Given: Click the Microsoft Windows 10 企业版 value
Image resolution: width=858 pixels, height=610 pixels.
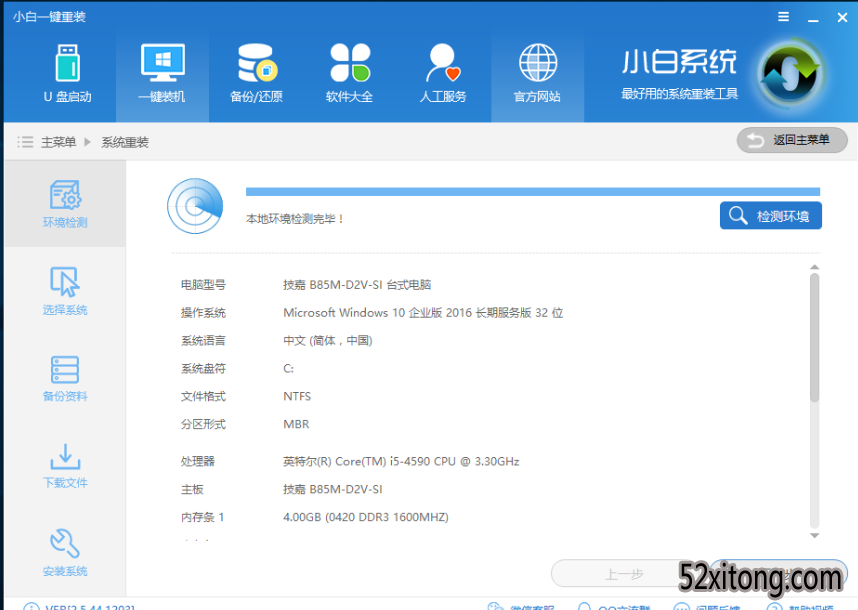Looking at the screenshot, I should (423, 312).
